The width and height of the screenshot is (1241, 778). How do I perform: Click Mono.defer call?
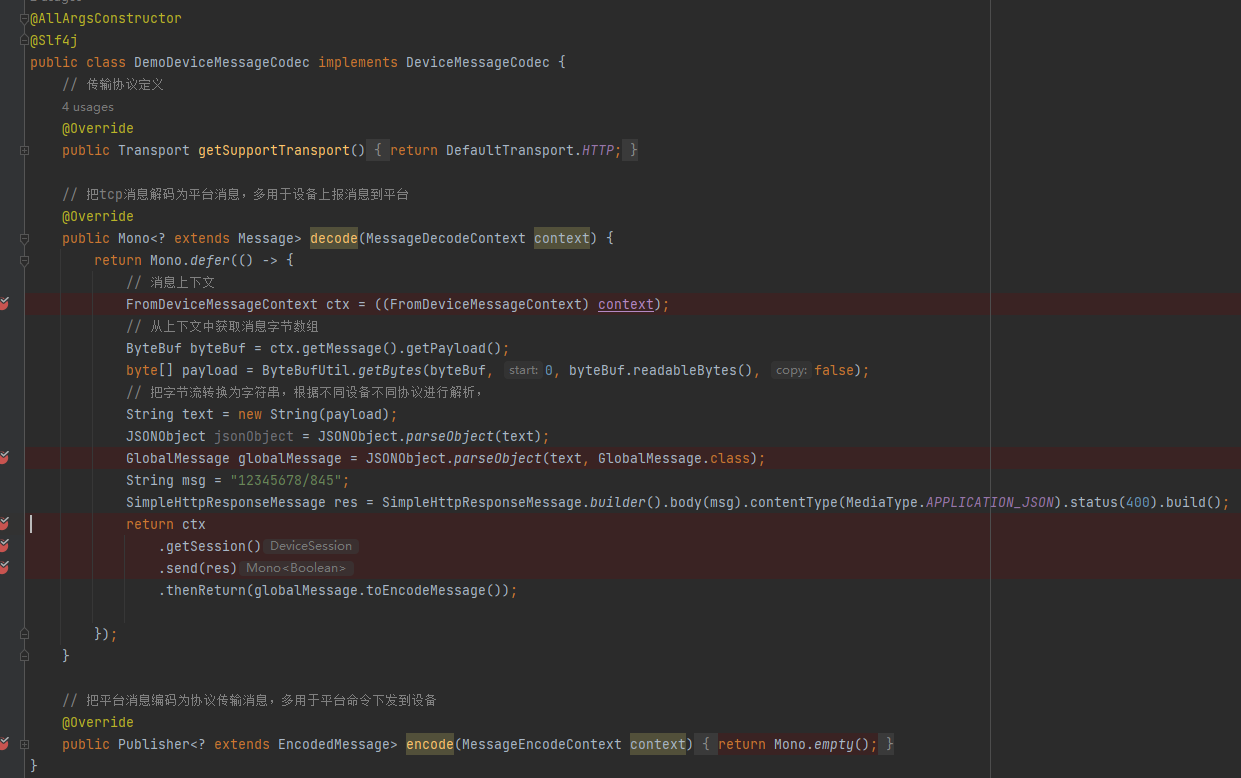(x=190, y=260)
